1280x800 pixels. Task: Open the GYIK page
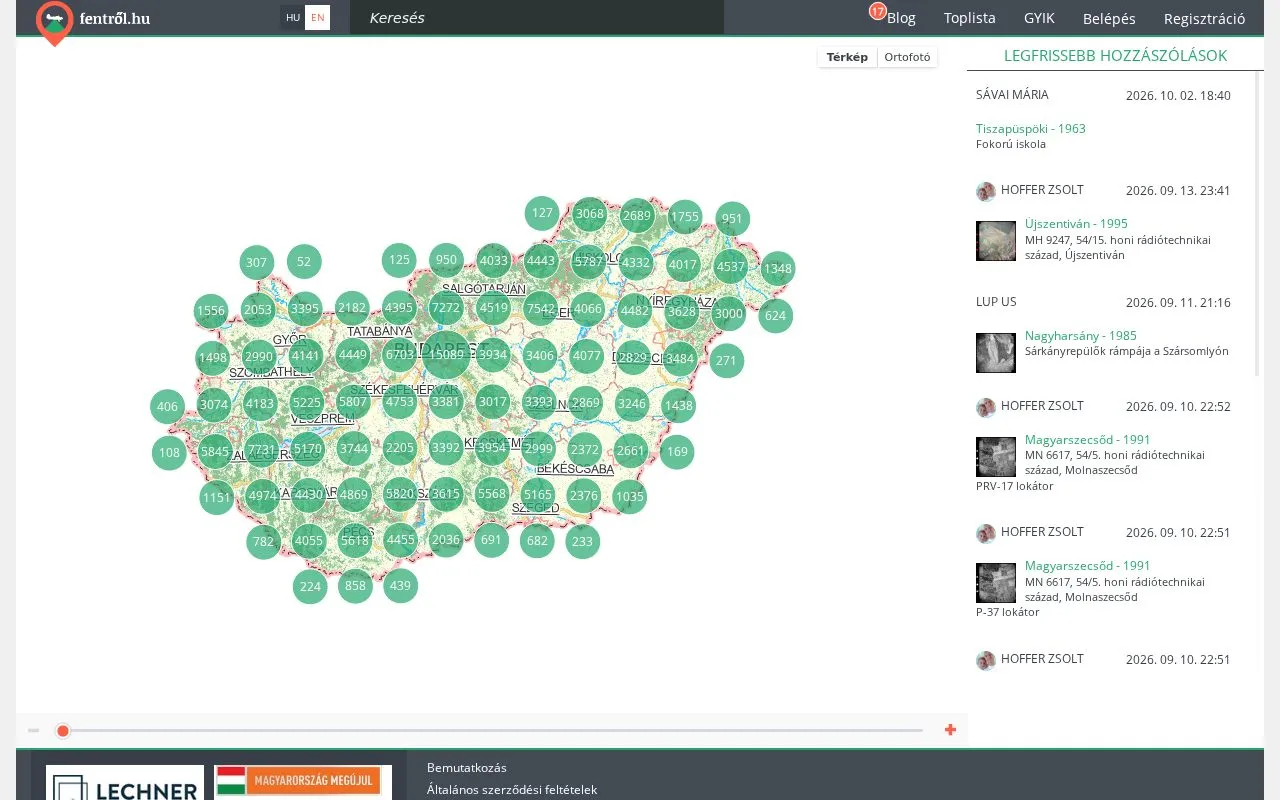click(1039, 18)
